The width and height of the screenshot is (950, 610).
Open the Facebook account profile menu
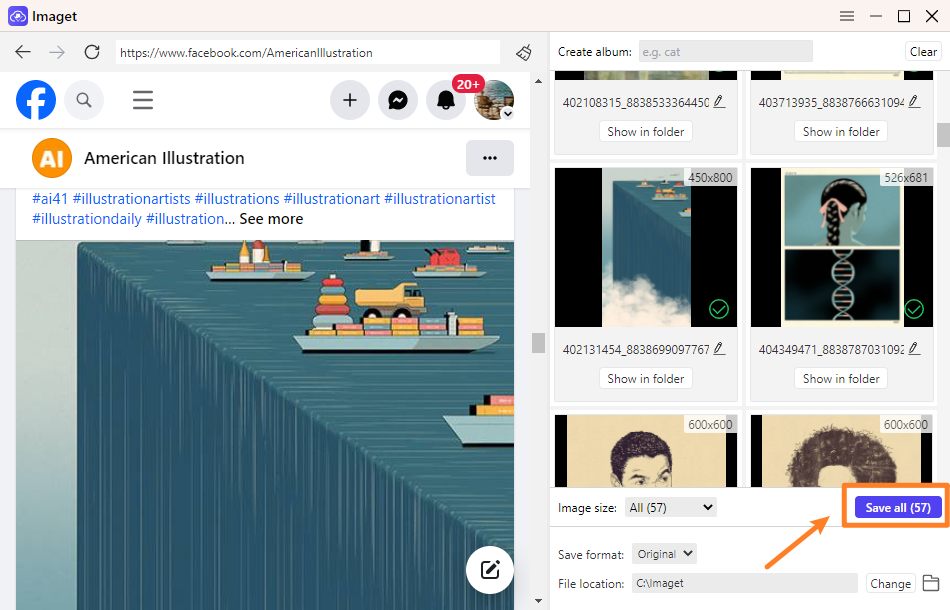tap(494, 100)
